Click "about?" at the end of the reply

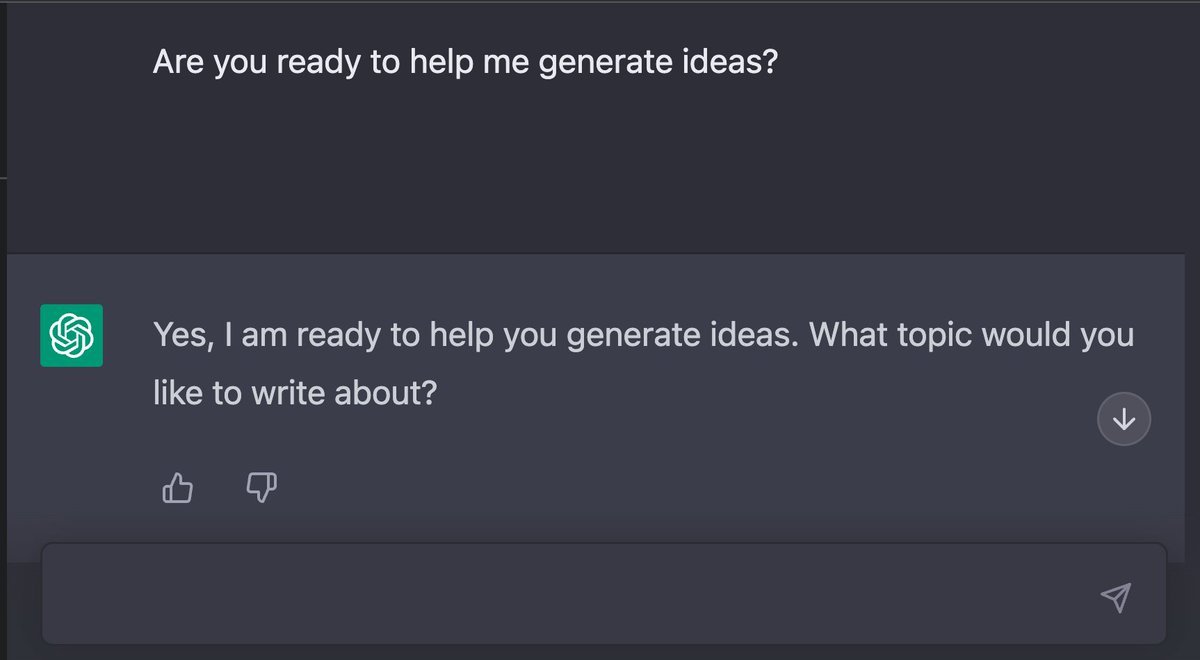[385, 393]
